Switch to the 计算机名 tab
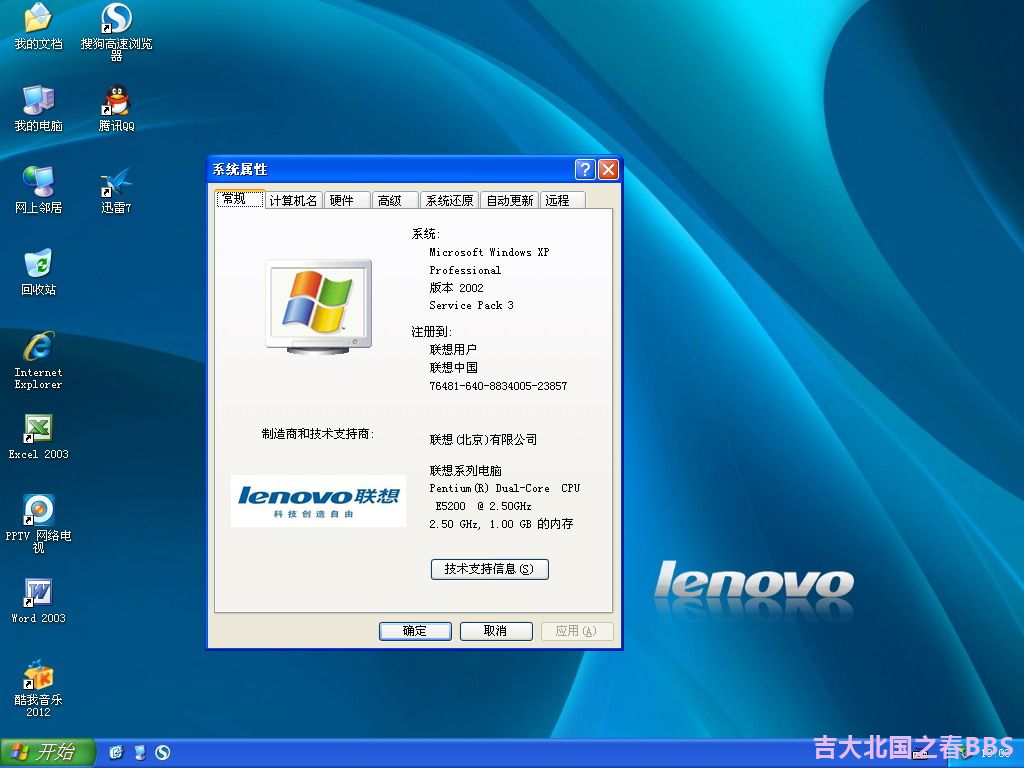 [293, 200]
